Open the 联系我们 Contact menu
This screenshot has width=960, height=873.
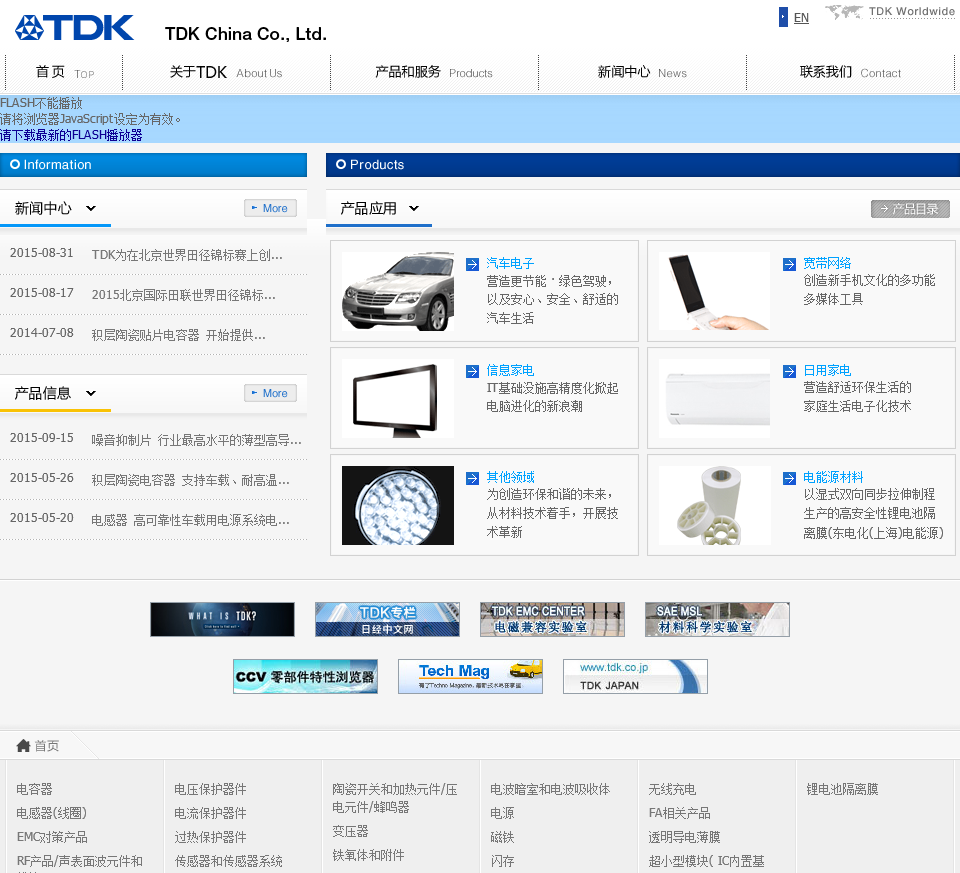click(x=850, y=72)
